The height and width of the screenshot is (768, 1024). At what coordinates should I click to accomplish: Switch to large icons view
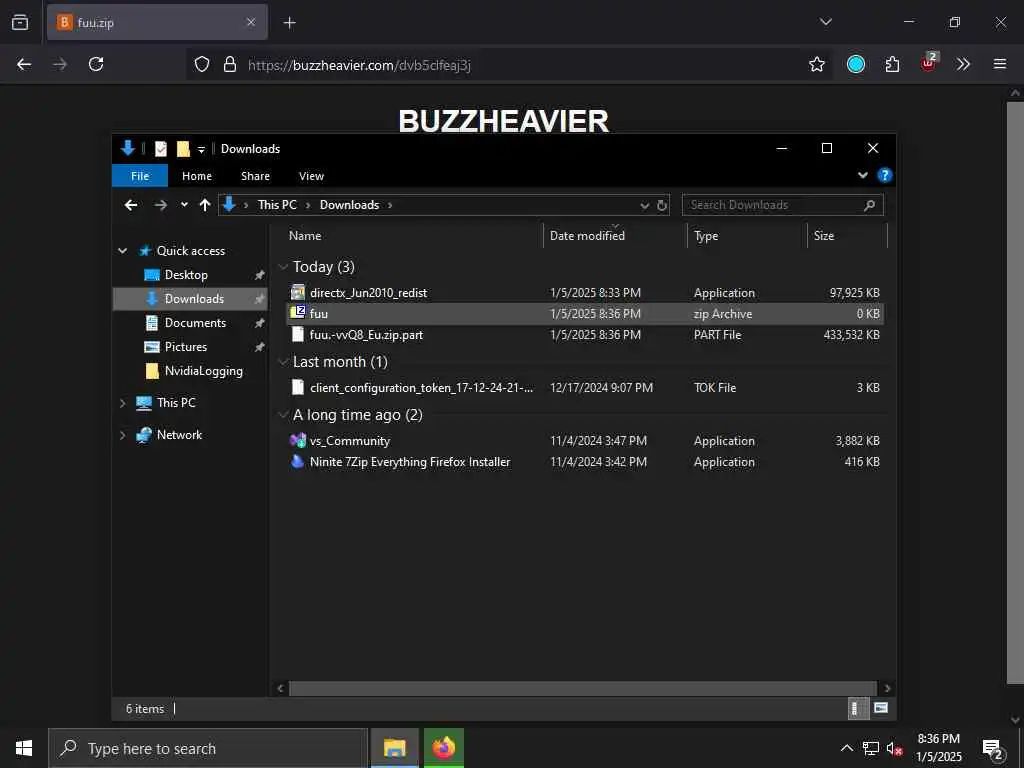click(x=880, y=708)
